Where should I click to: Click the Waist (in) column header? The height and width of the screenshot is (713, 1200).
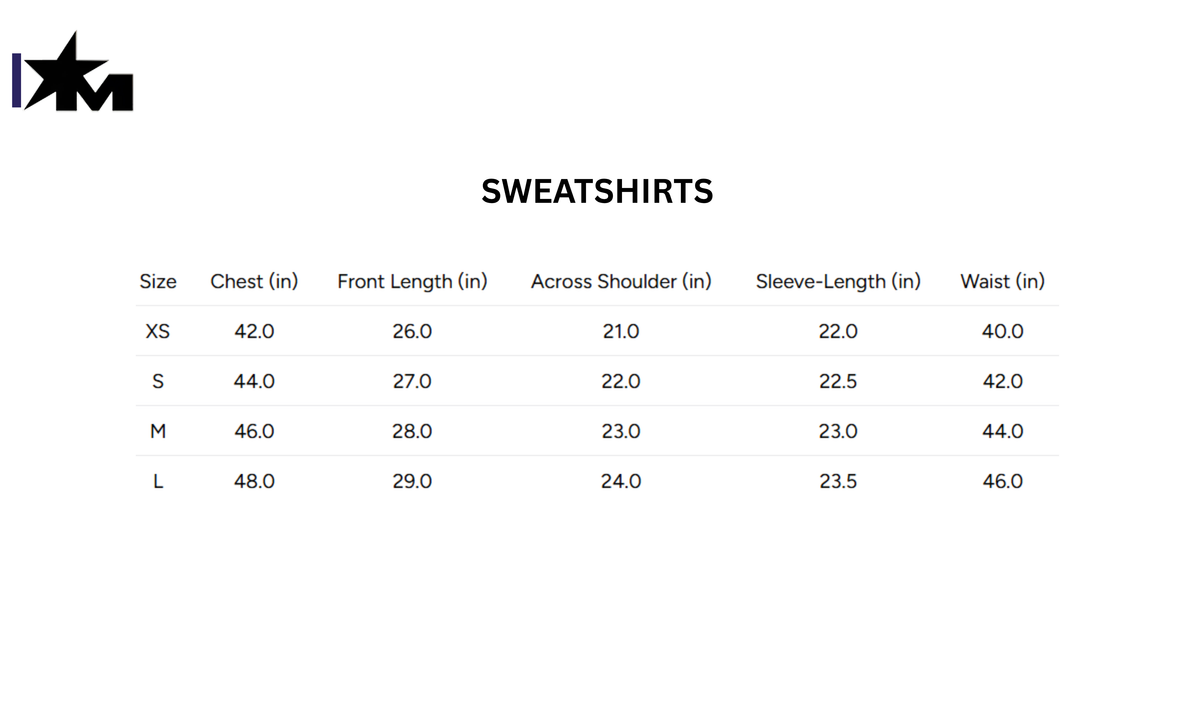(x=1002, y=282)
